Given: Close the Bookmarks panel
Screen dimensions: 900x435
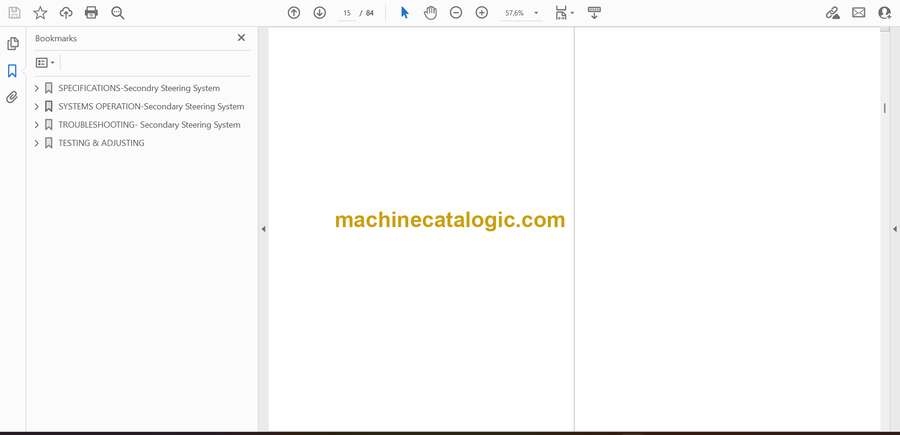Looking at the screenshot, I should [x=241, y=38].
